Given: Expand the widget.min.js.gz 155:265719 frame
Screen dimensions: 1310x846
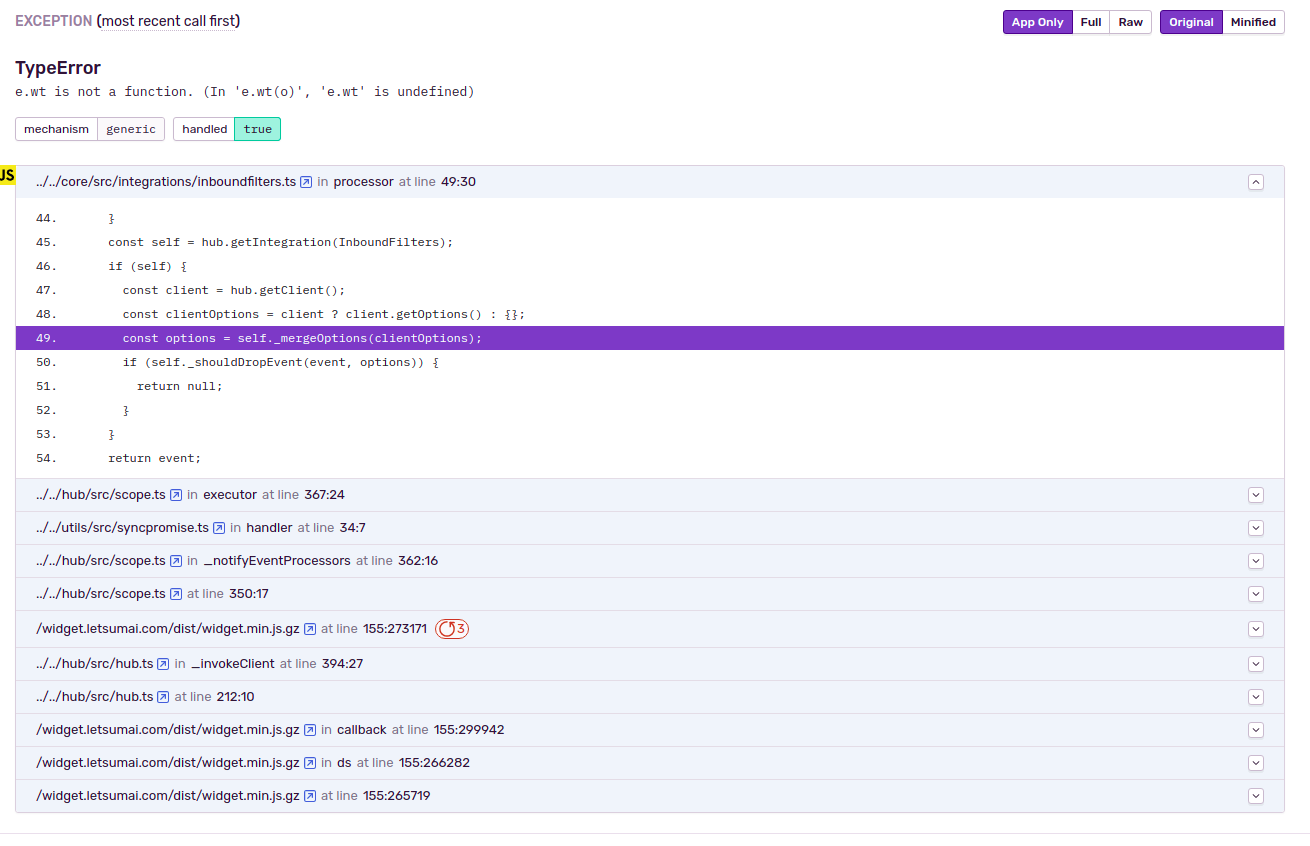Looking at the screenshot, I should [1256, 796].
